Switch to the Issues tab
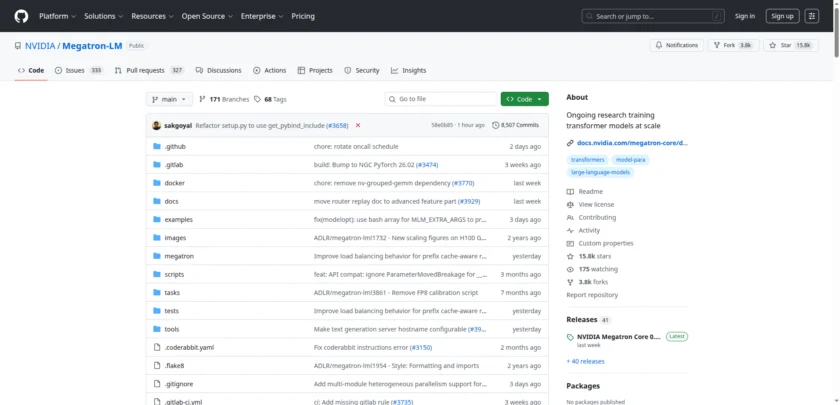This screenshot has width=840, height=405. click(x=79, y=70)
